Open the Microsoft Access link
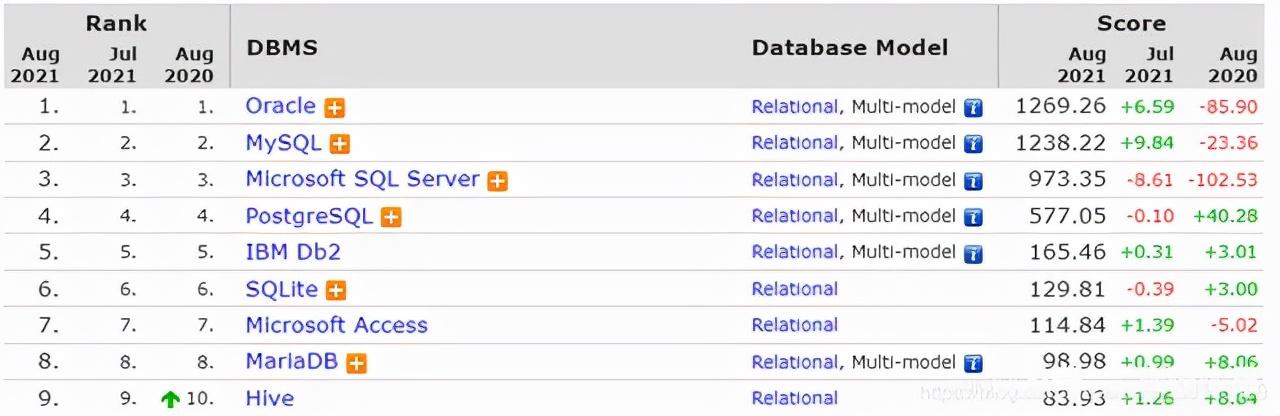Viewport: 1280px width, 416px height. coord(336,325)
